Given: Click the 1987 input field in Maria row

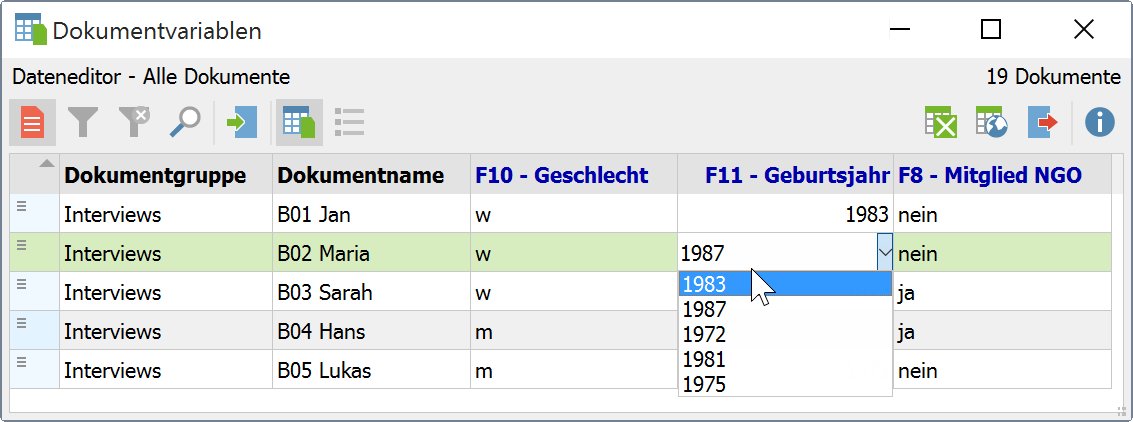Looking at the screenshot, I should [778, 253].
